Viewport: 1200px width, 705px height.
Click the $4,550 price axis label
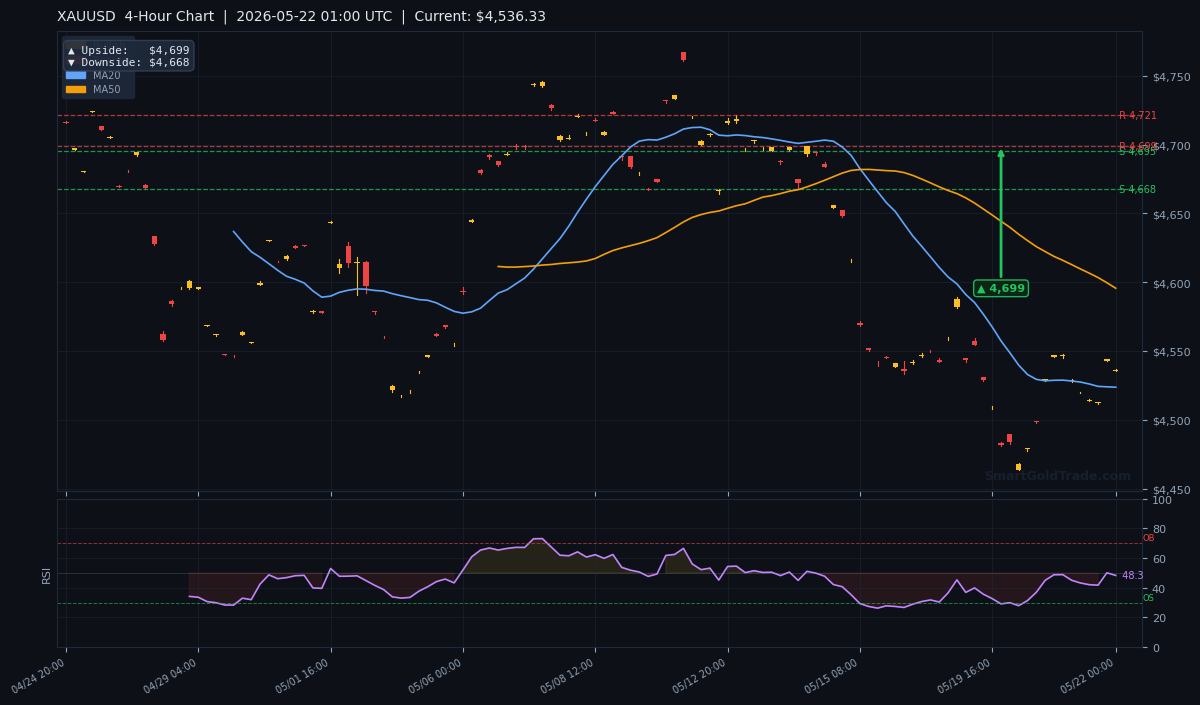[x=1172, y=352]
